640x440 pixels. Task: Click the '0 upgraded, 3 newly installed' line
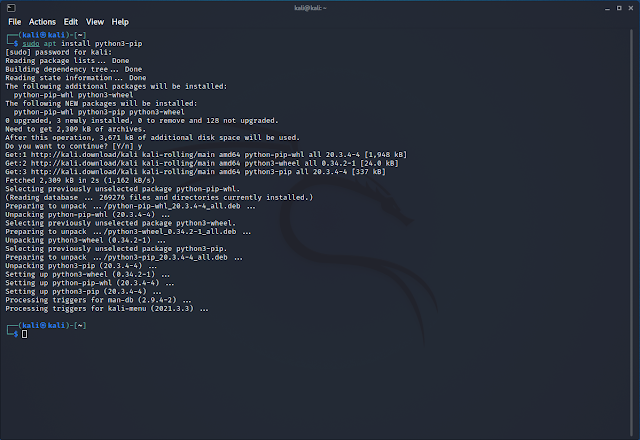click(x=142, y=121)
